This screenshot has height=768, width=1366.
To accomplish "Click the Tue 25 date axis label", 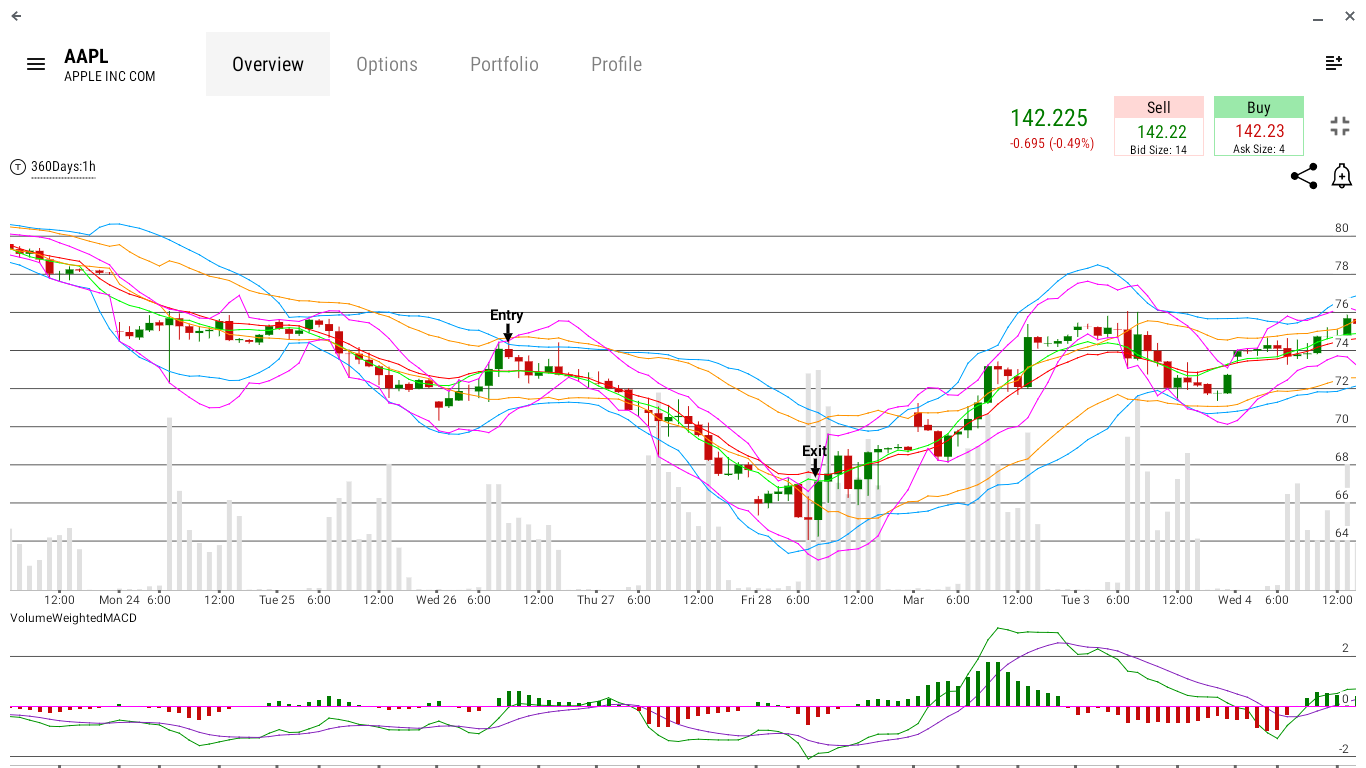I will (x=277, y=600).
